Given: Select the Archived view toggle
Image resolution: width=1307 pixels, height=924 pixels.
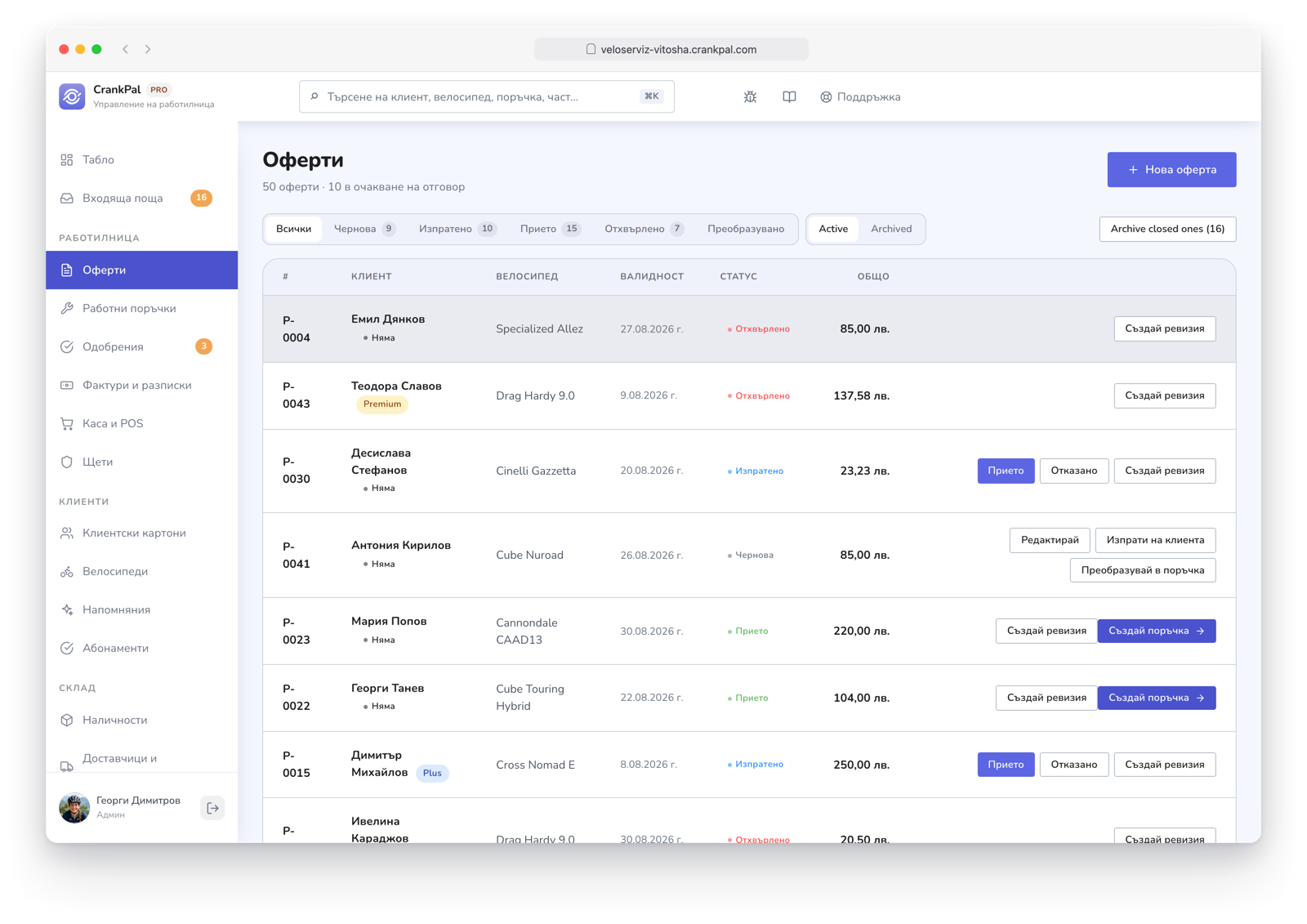Looking at the screenshot, I should (x=891, y=229).
